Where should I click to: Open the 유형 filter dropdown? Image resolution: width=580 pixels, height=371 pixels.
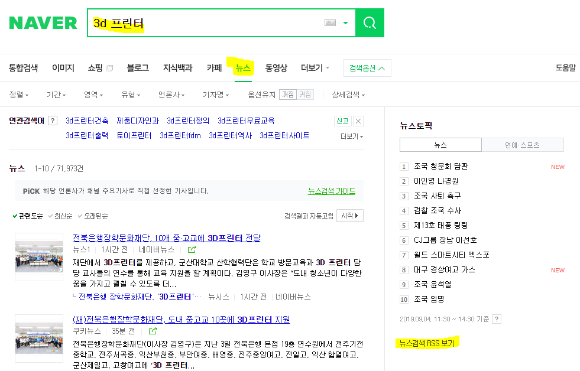click(131, 95)
